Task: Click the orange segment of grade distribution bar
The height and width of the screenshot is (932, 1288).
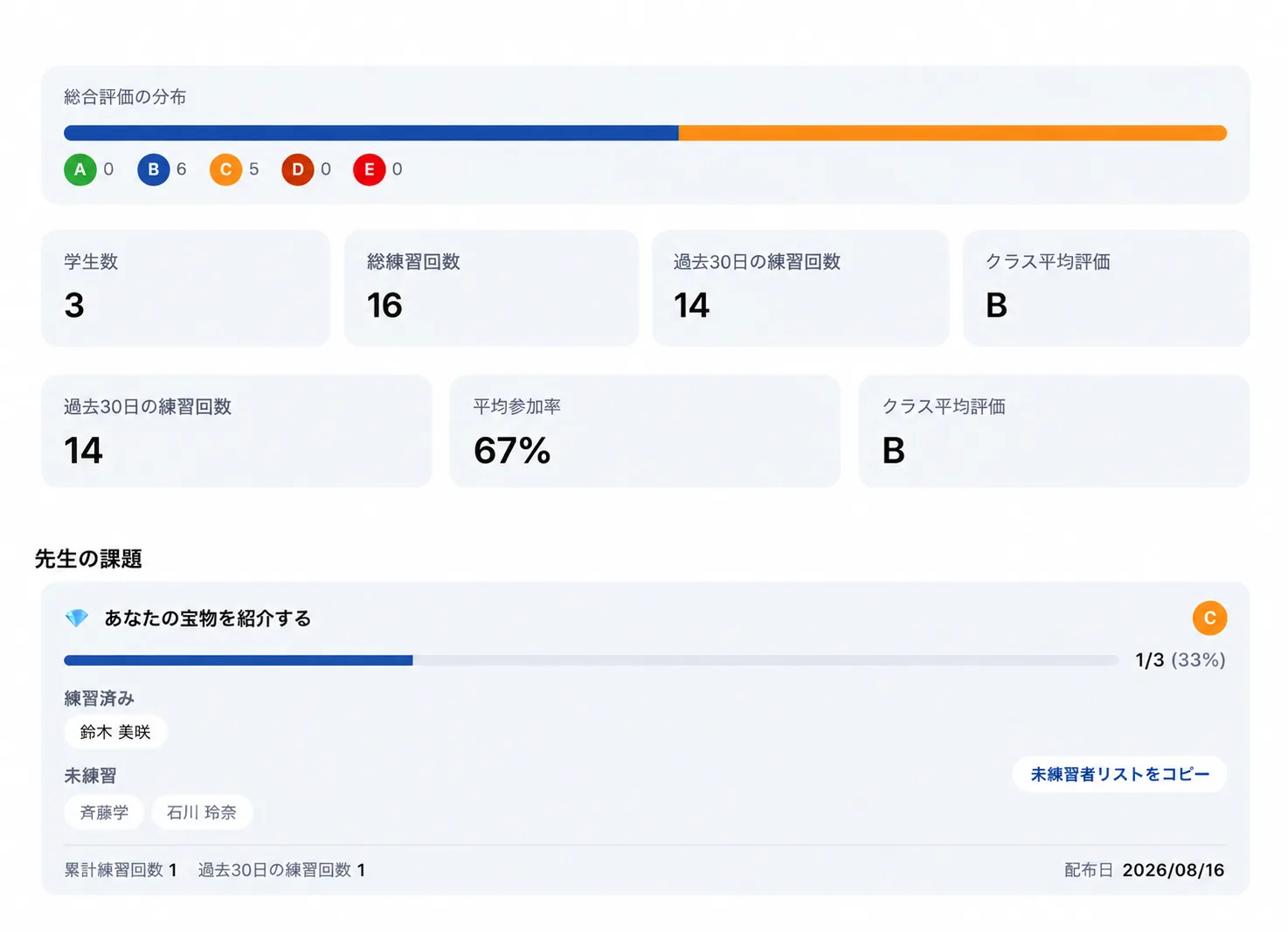Action: click(952, 133)
